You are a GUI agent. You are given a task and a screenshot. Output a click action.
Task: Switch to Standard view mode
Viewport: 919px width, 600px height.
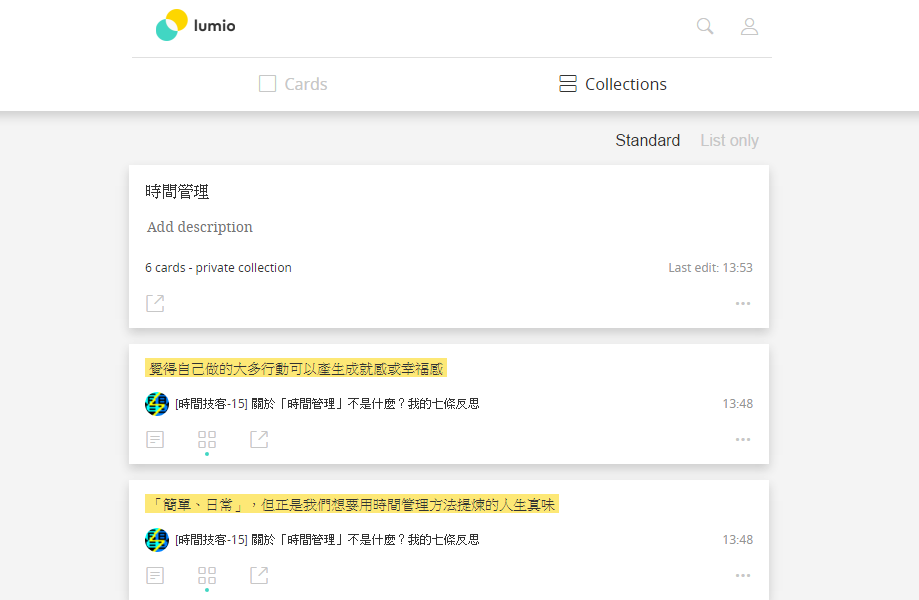point(648,141)
